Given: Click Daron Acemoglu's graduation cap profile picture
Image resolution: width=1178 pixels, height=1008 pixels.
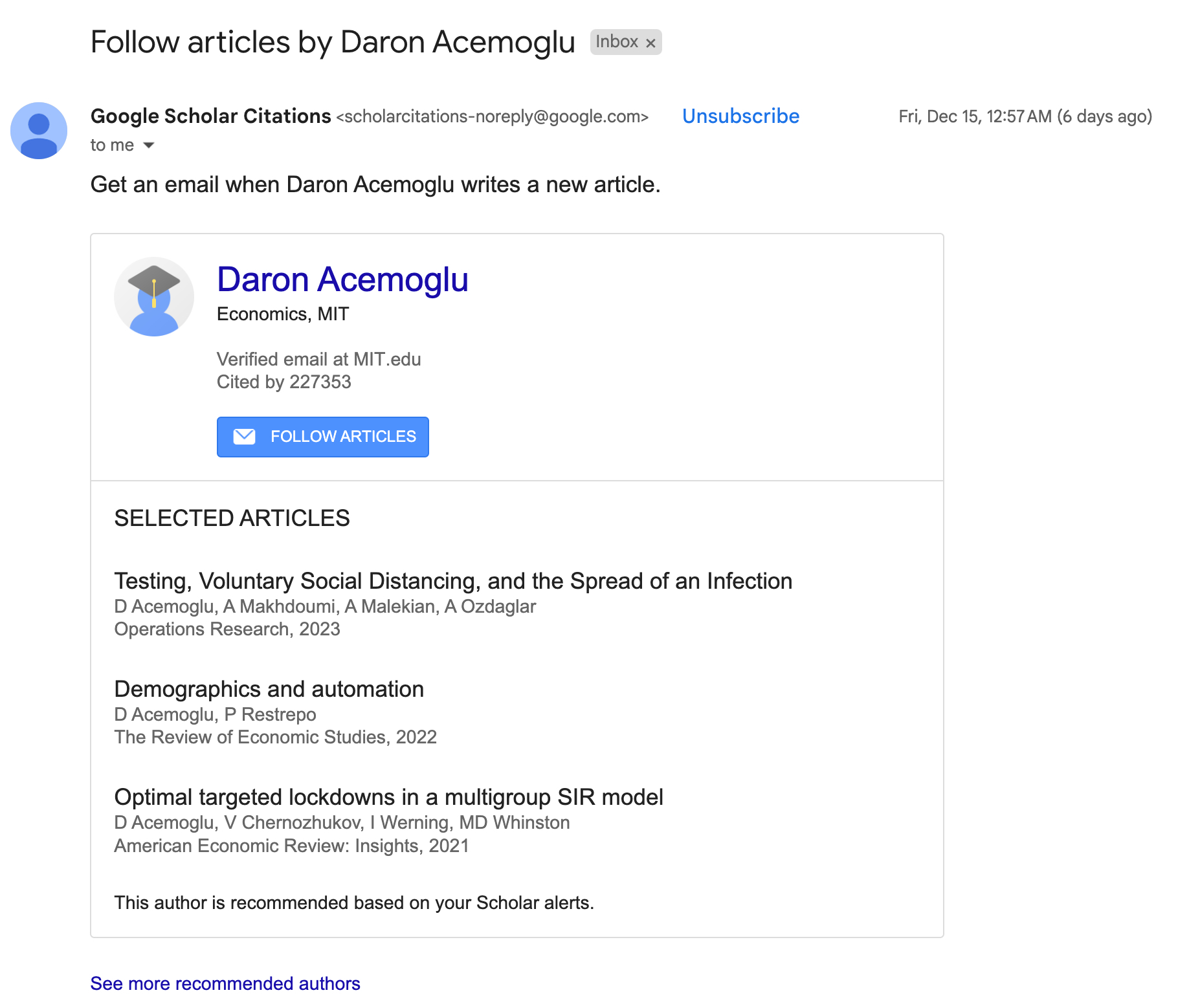Looking at the screenshot, I should [x=154, y=297].
